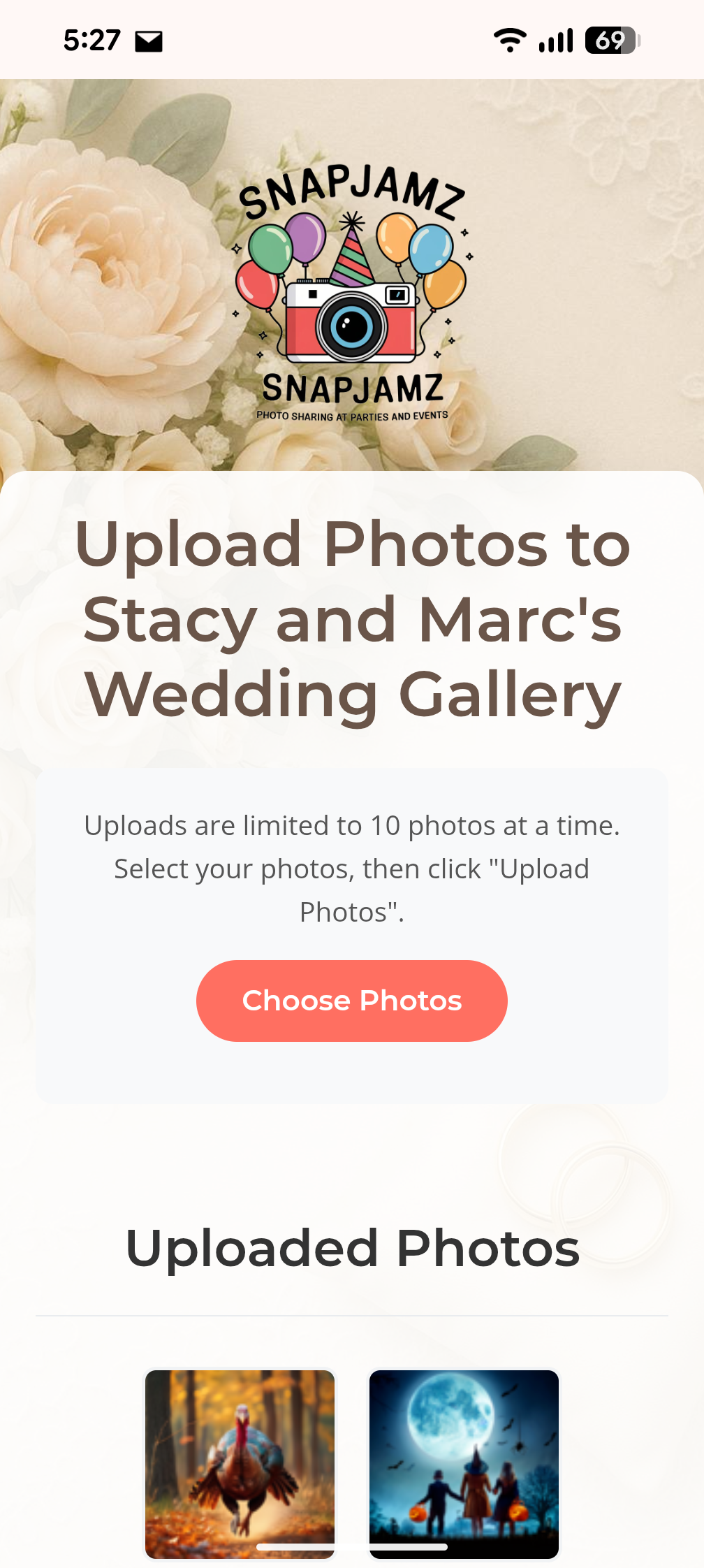704x1568 pixels.
Task: Tap the Wi-Fi status icon
Action: point(510,41)
